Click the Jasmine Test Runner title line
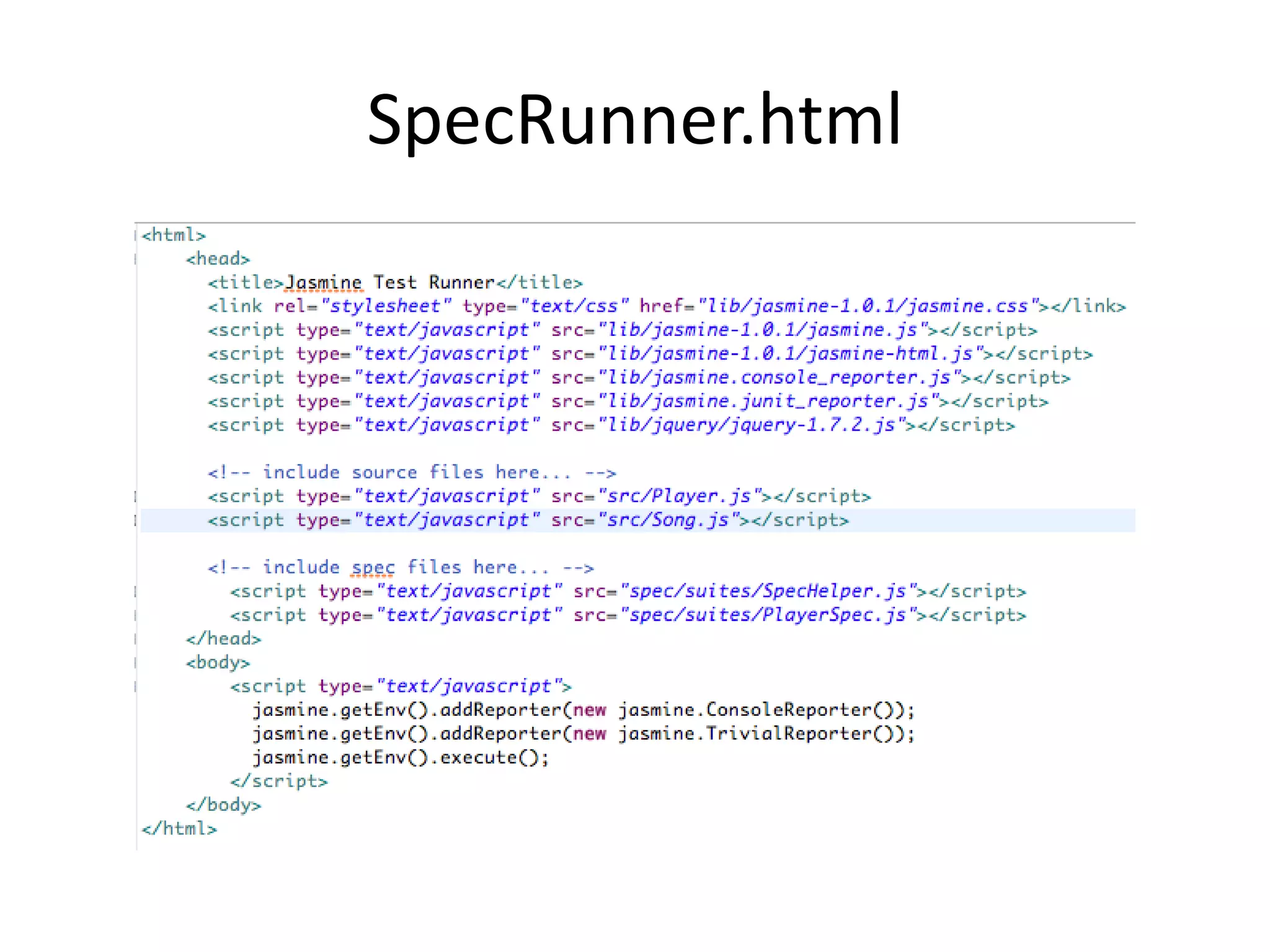Image resolution: width=1270 pixels, height=952 pixels. pos(396,283)
